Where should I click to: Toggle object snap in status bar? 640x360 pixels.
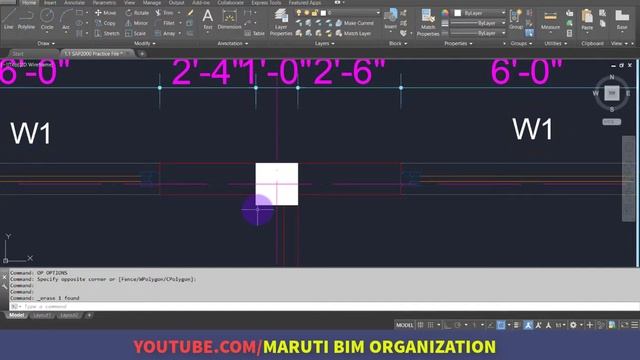[x=501, y=325]
